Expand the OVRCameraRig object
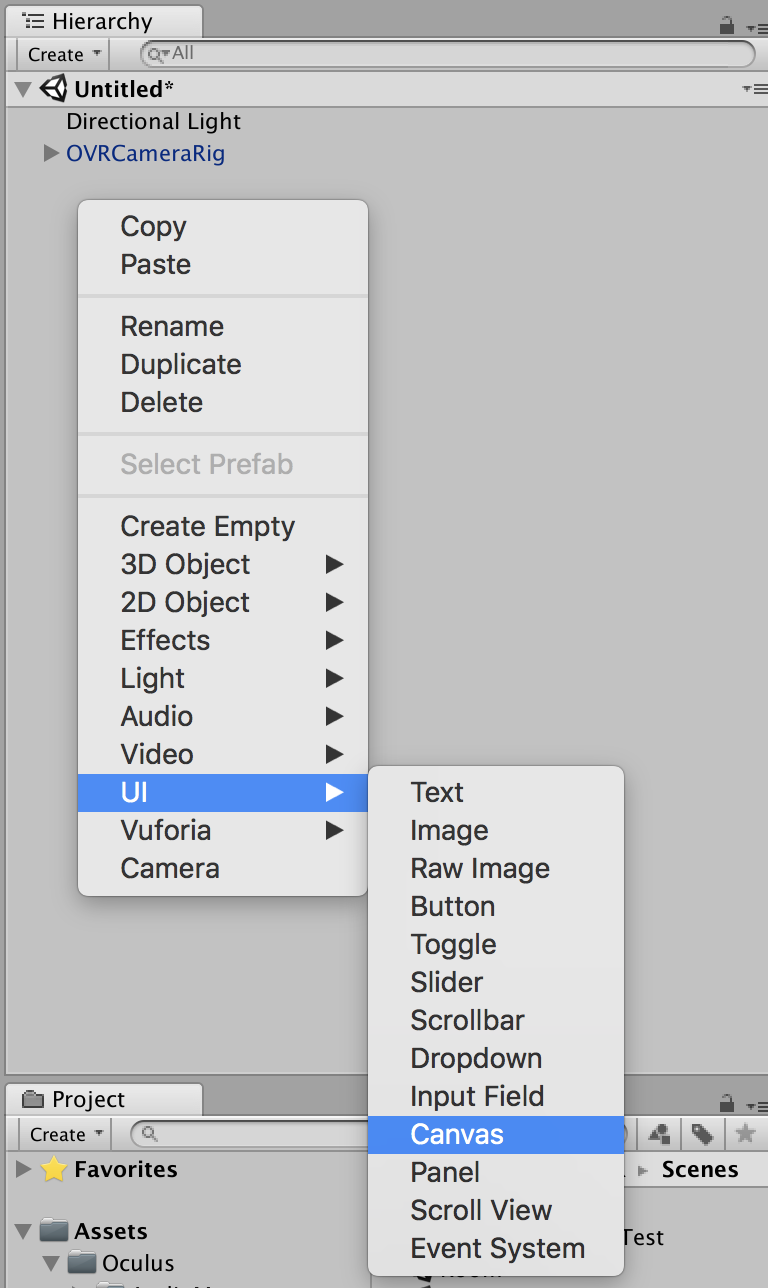 [x=51, y=154]
